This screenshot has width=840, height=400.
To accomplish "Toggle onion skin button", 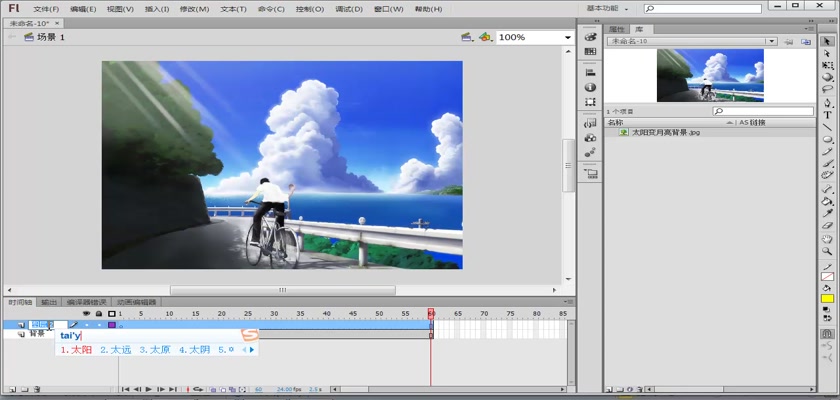I will pyautogui.click(x=213, y=389).
